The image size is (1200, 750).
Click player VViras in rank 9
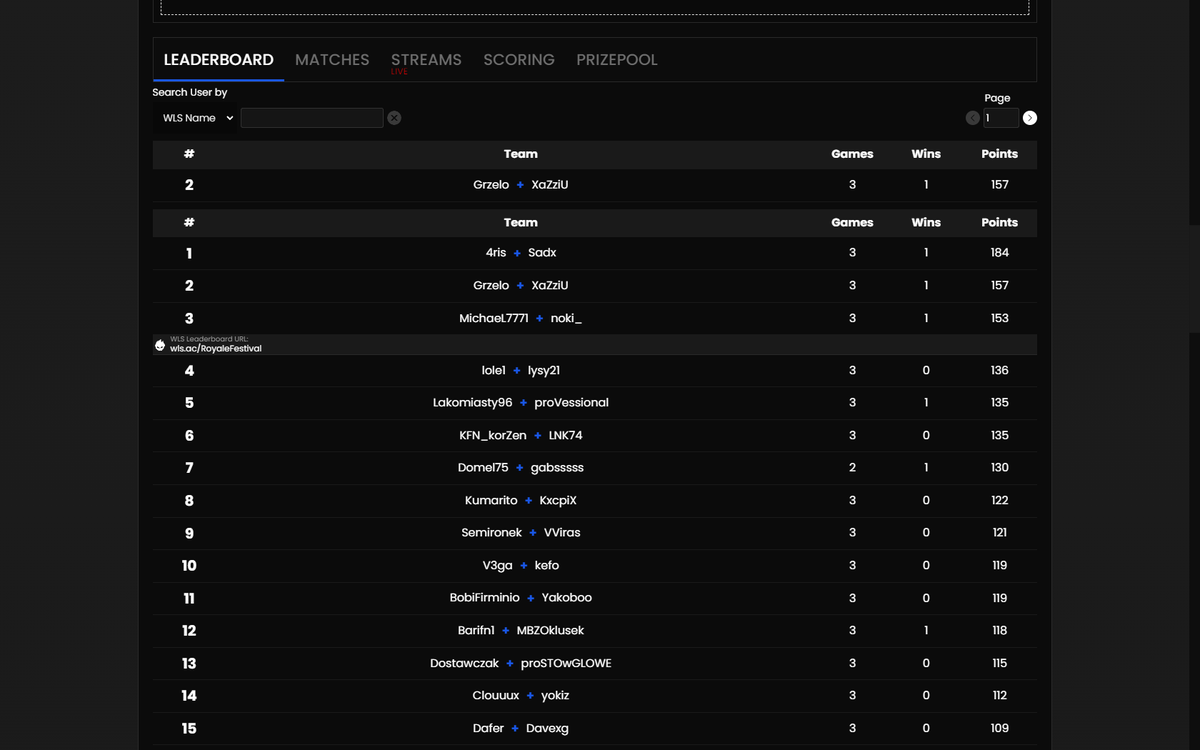[x=562, y=533]
